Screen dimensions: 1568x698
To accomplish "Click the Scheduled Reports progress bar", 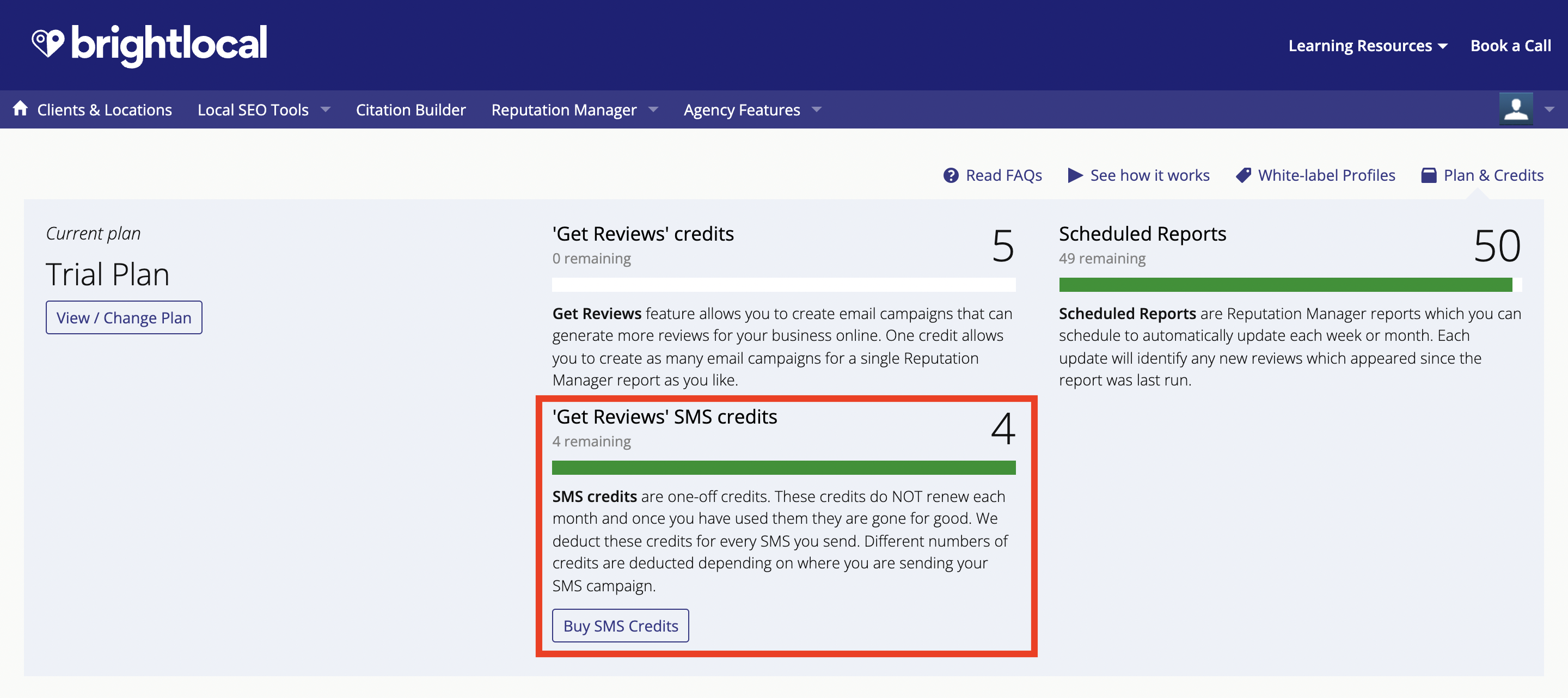I will [1290, 285].
